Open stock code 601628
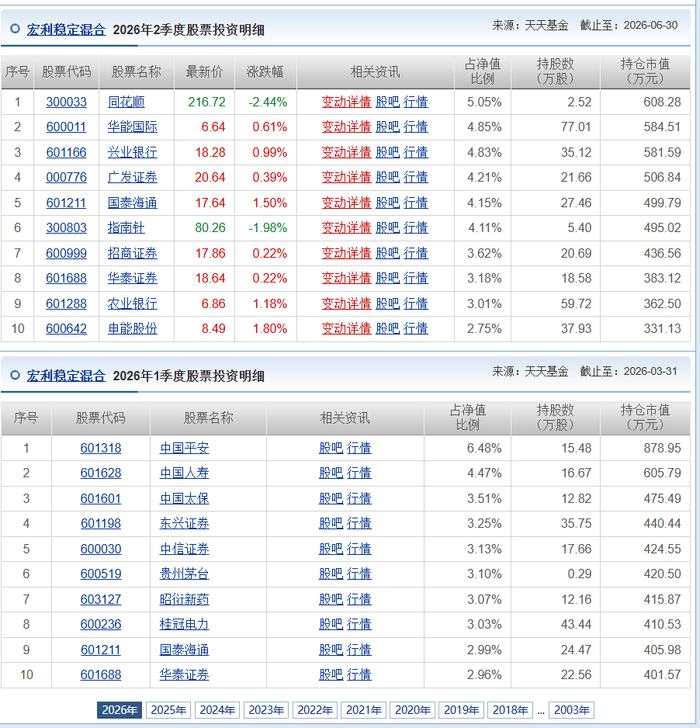 101,473
